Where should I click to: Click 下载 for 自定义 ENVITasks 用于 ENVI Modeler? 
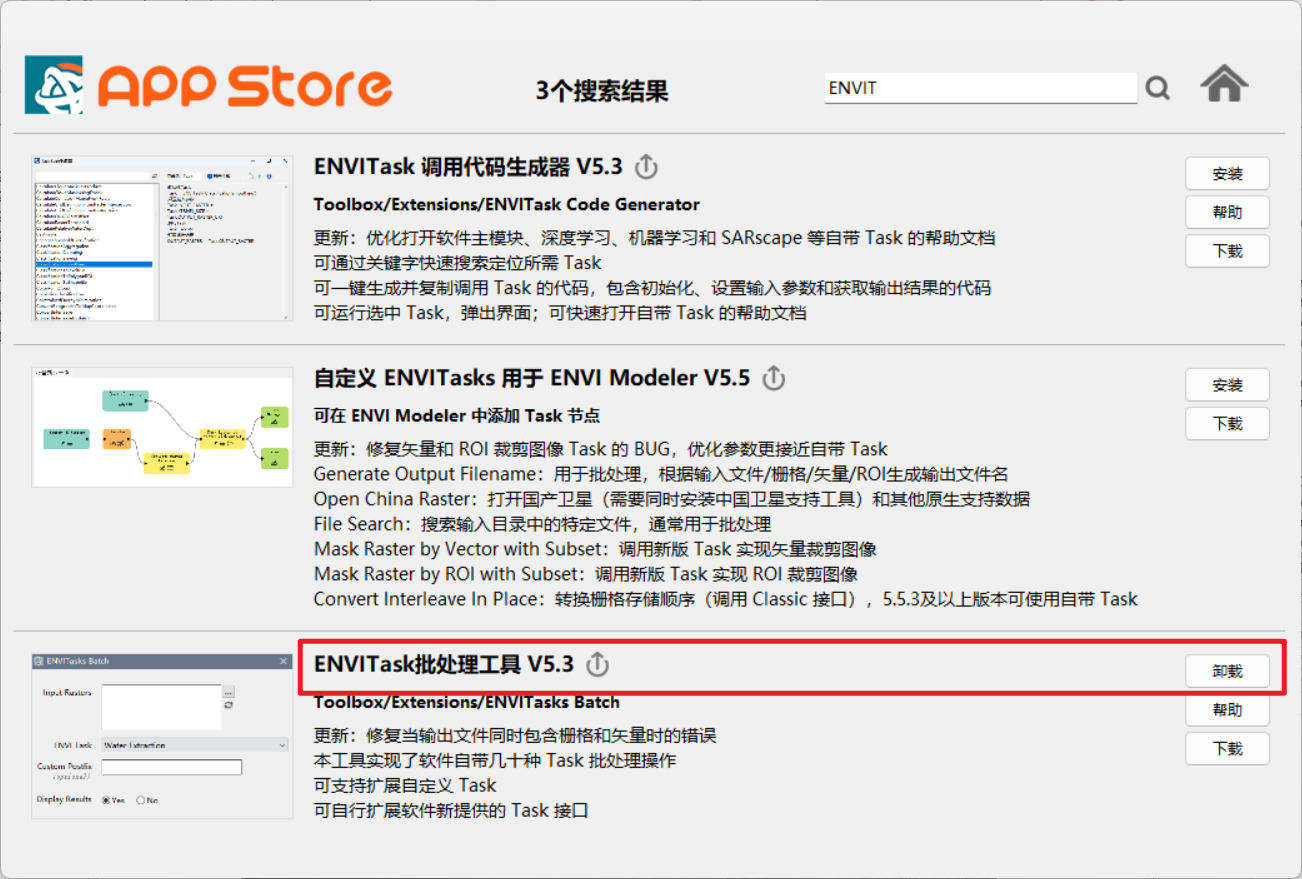(1227, 424)
